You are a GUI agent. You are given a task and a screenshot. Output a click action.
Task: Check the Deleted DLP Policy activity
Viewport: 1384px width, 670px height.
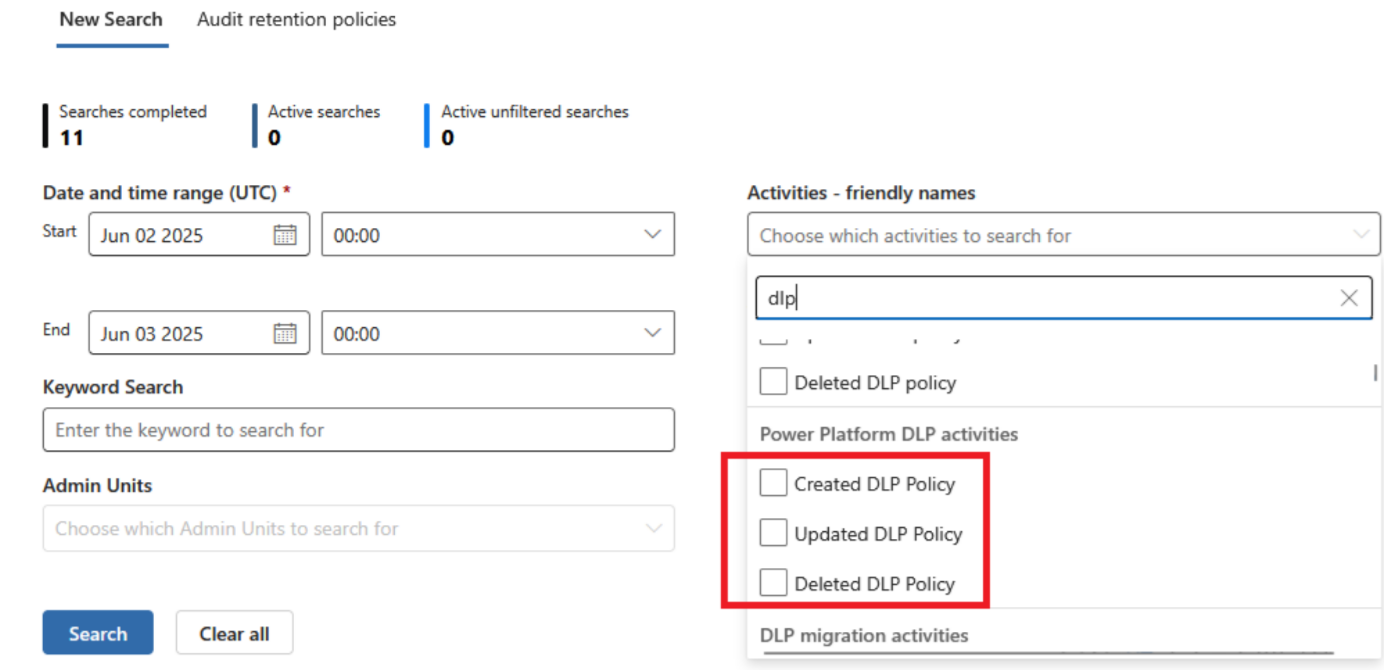click(773, 582)
